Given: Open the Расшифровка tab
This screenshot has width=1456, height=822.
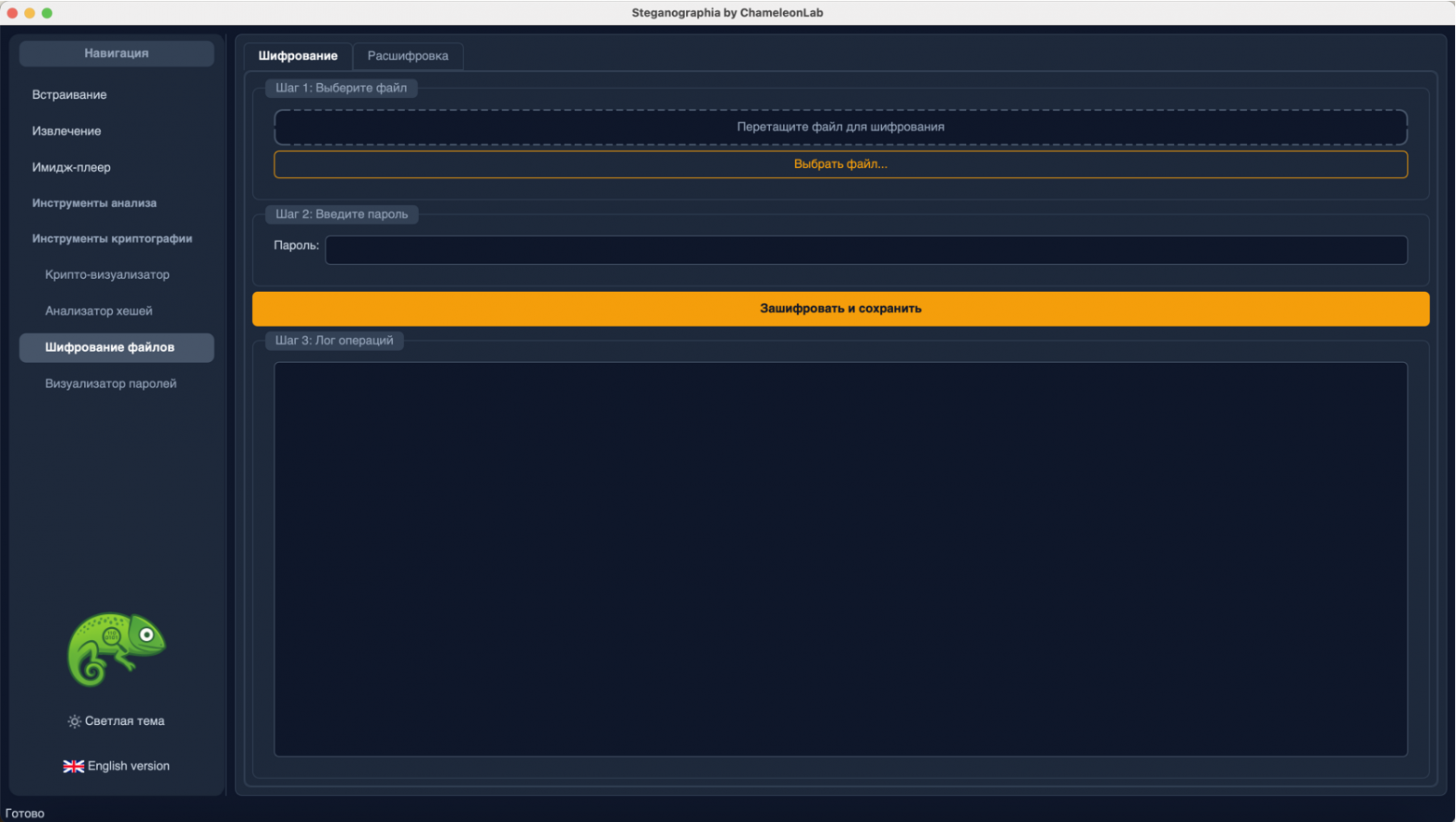Looking at the screenshot, I should (408, 56).
